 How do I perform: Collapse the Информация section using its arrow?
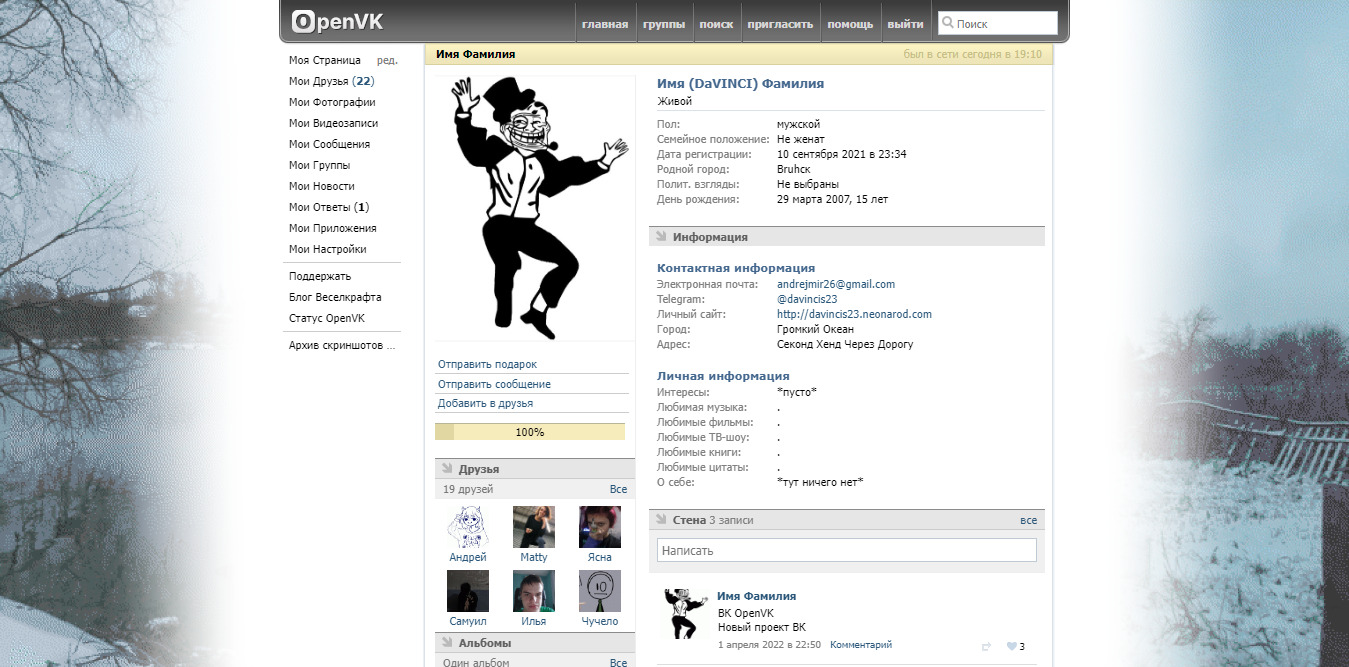tap(660, 237)
